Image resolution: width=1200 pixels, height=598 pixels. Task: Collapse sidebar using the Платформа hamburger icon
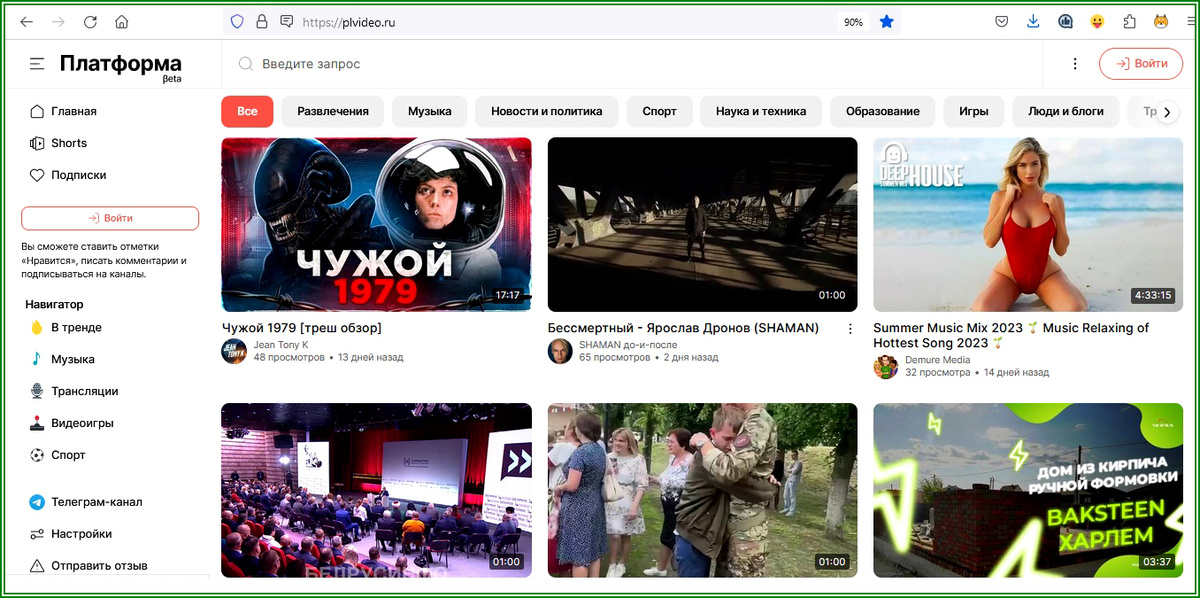37,64
